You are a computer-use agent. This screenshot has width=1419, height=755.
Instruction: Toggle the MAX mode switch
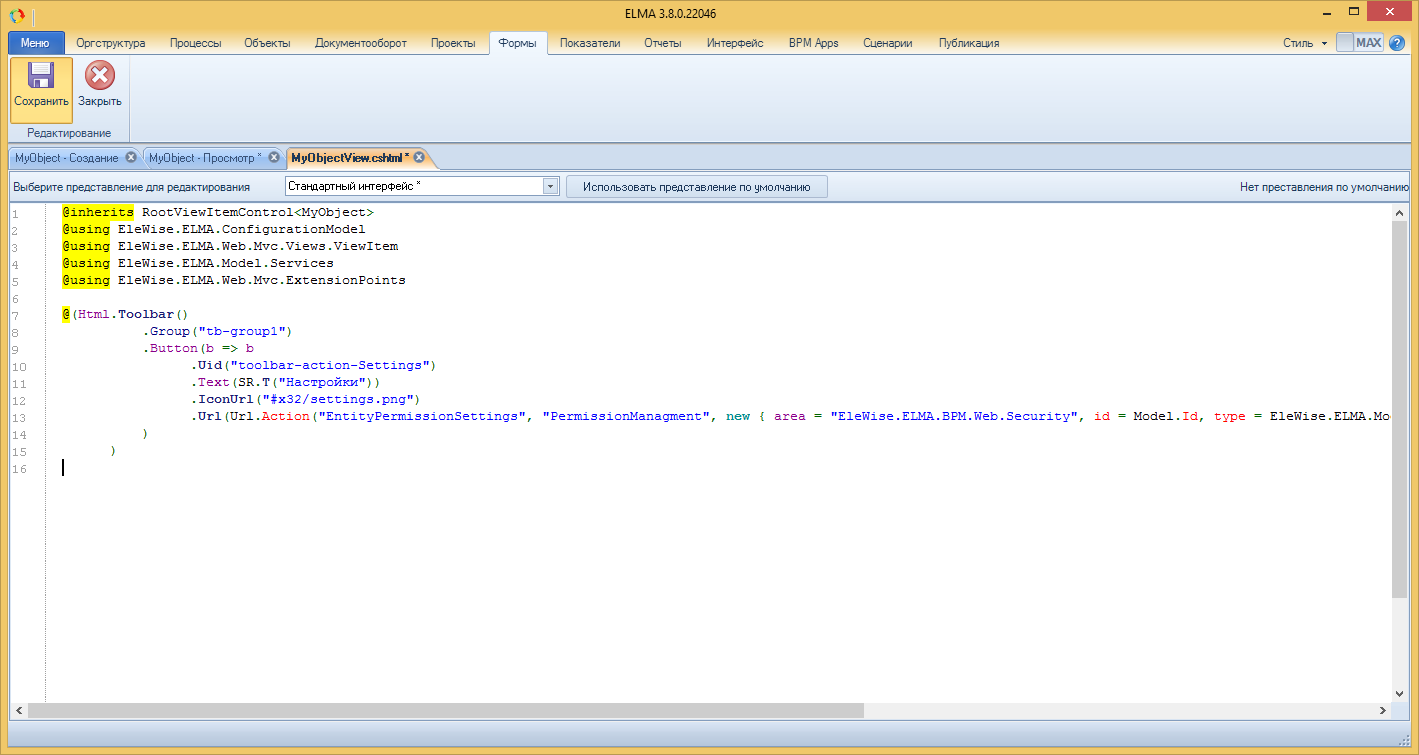pyautogui.click(x=1359, y=43)
